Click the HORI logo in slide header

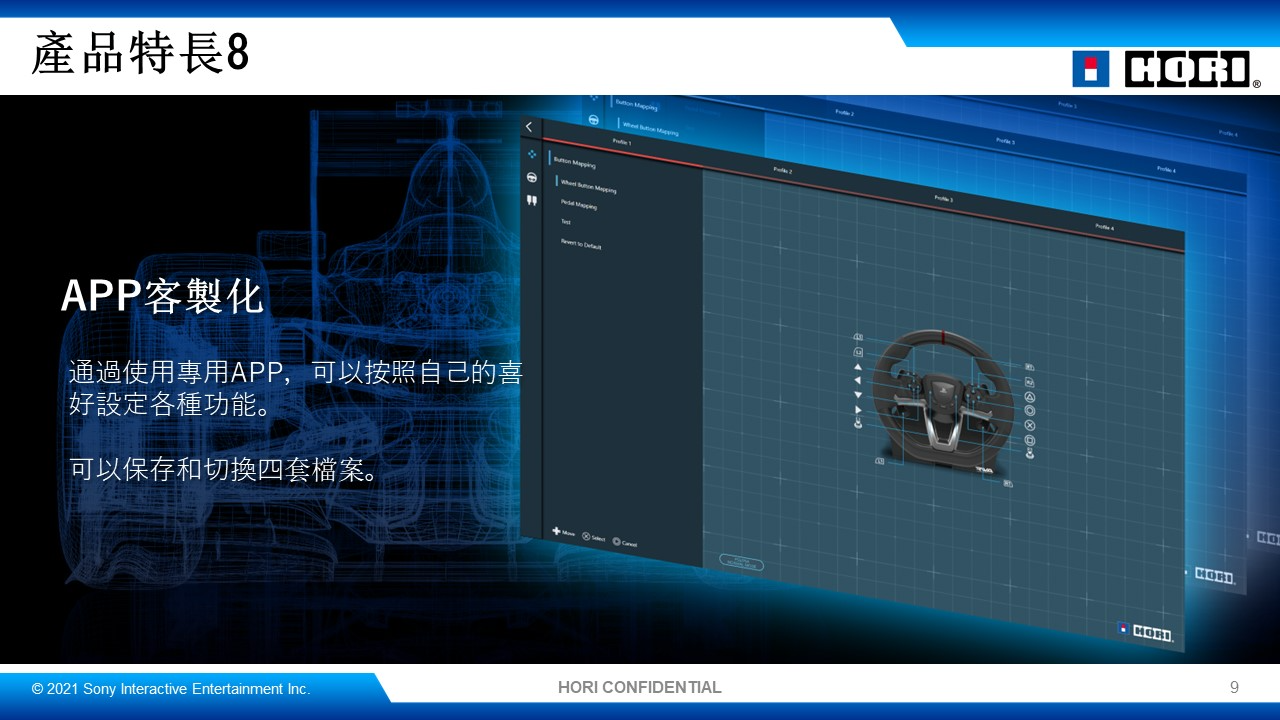tap(1166, 69)
